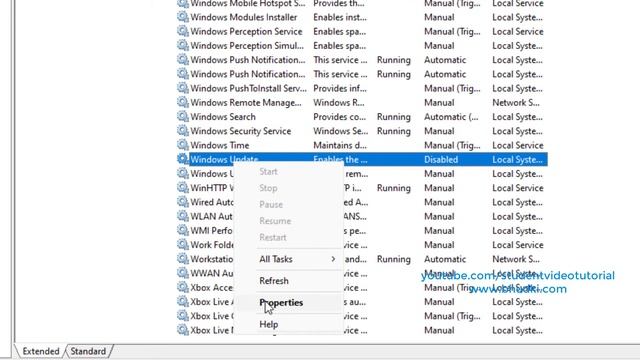Choose Refresh from the context menu
The width and height of the screenshot is (640, 360).
point(274,281)
